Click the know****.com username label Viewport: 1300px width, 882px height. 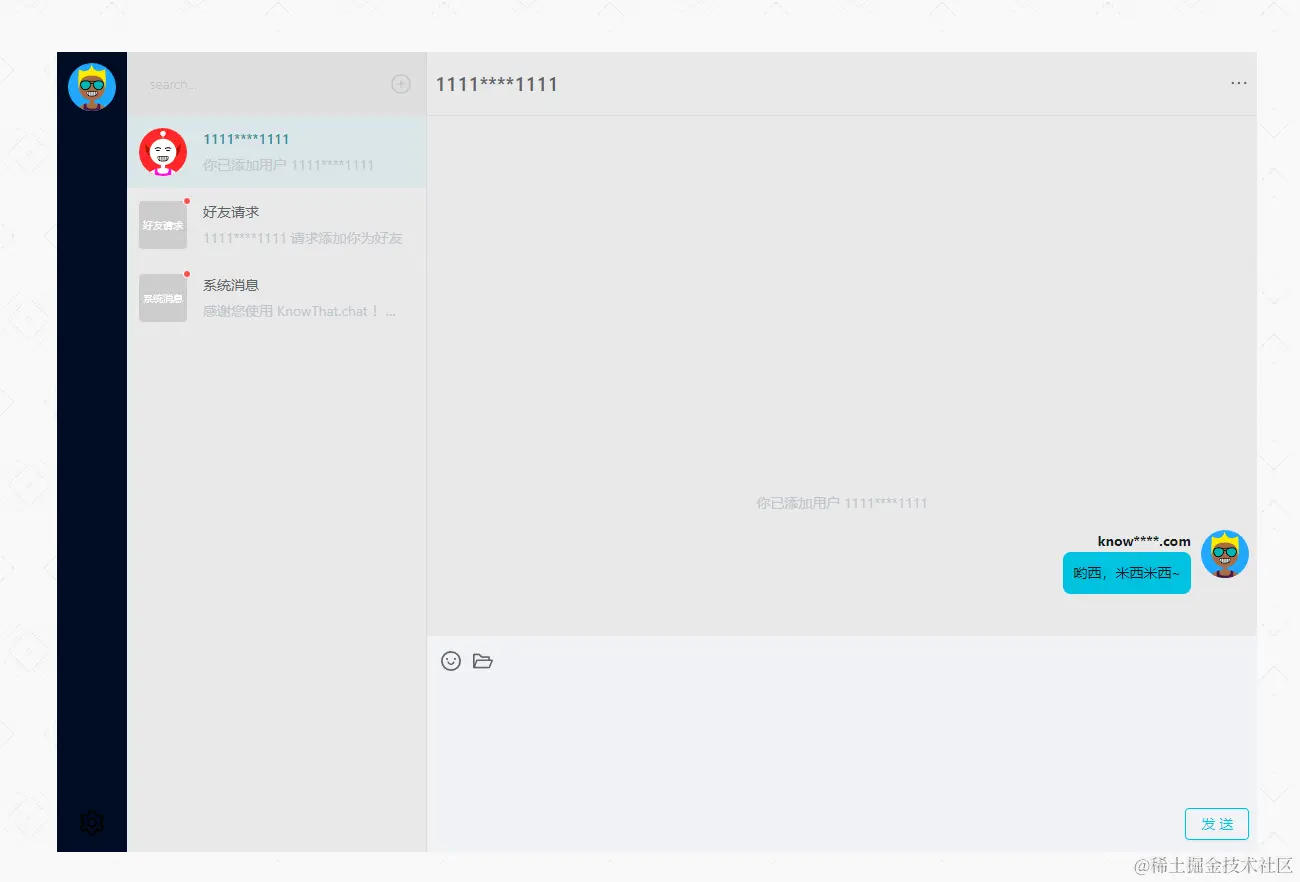(x=1143, y=540)
